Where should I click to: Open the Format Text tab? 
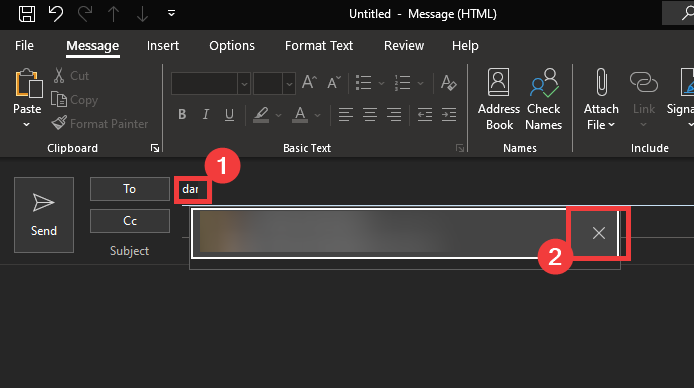[319, 46]
